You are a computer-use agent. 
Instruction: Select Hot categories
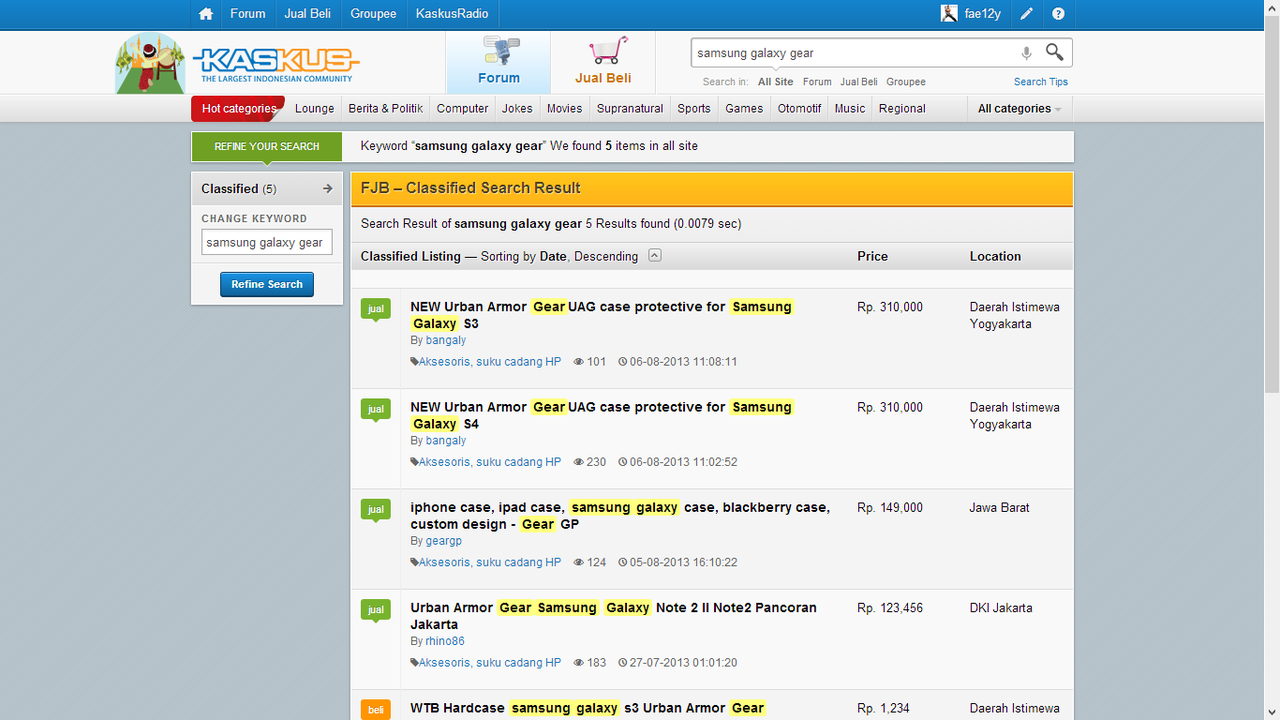[238, 108]
